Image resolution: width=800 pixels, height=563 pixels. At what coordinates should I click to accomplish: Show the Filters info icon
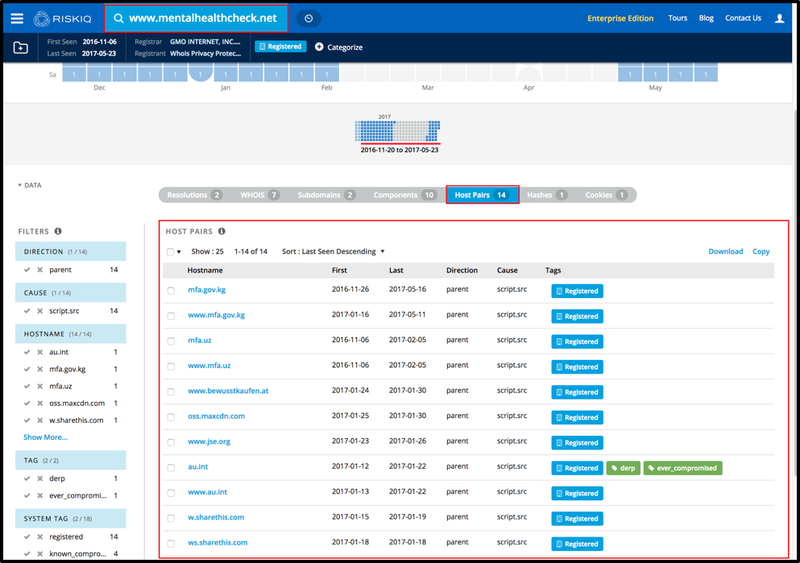coord(58,231)
